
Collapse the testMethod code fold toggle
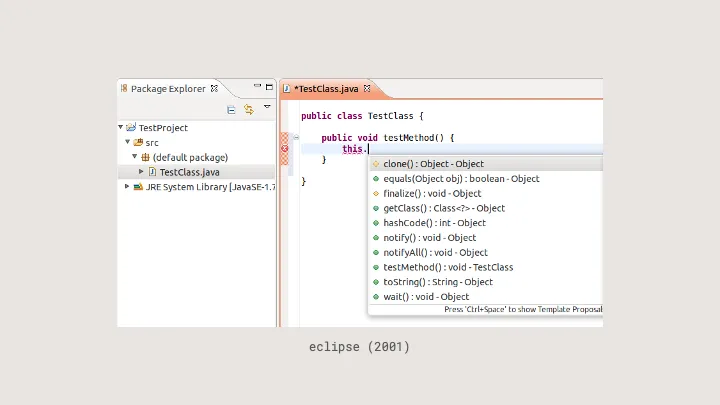(x=296, y=137)
